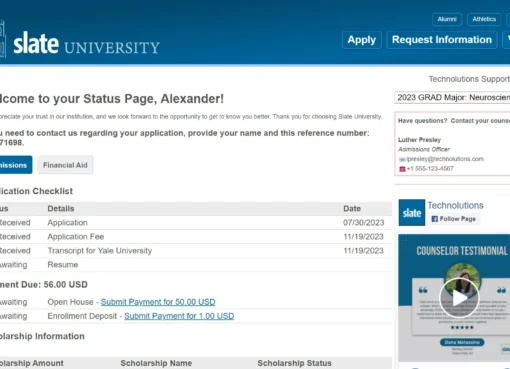
Task: Click the Scholarship Status column header
Action: pyautogui.click(x=294, y=363)
